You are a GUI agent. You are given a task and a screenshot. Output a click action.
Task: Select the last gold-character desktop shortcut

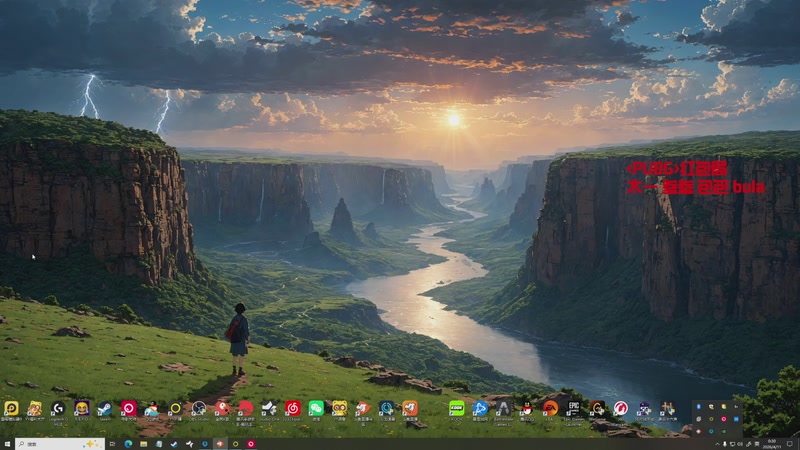[667, 408]
